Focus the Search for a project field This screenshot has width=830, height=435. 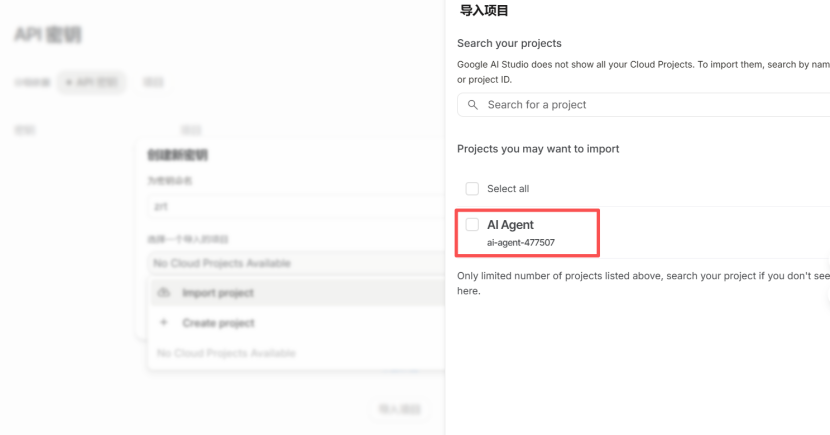[x=650, y=105]
